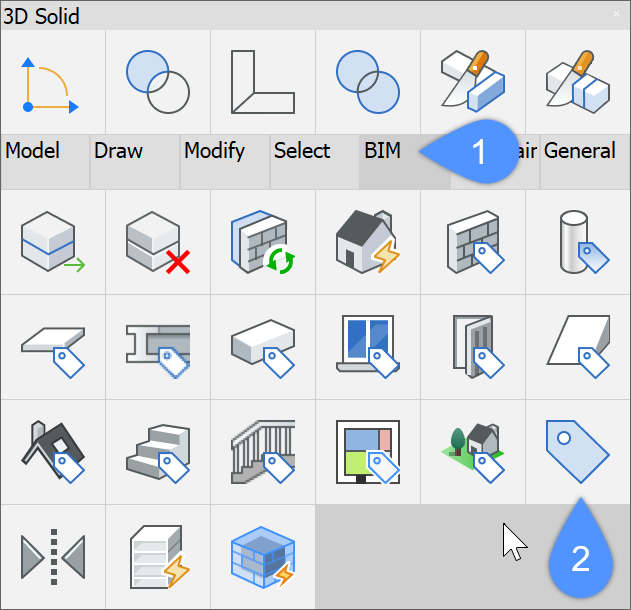Click the colored floor plan tag icon

point(367,451)
